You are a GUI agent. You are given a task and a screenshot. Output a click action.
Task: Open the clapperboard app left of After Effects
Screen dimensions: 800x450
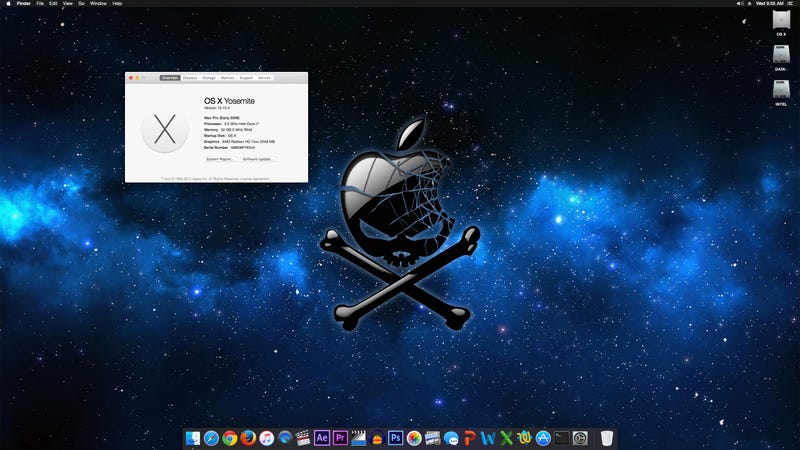tap(303, 438)
